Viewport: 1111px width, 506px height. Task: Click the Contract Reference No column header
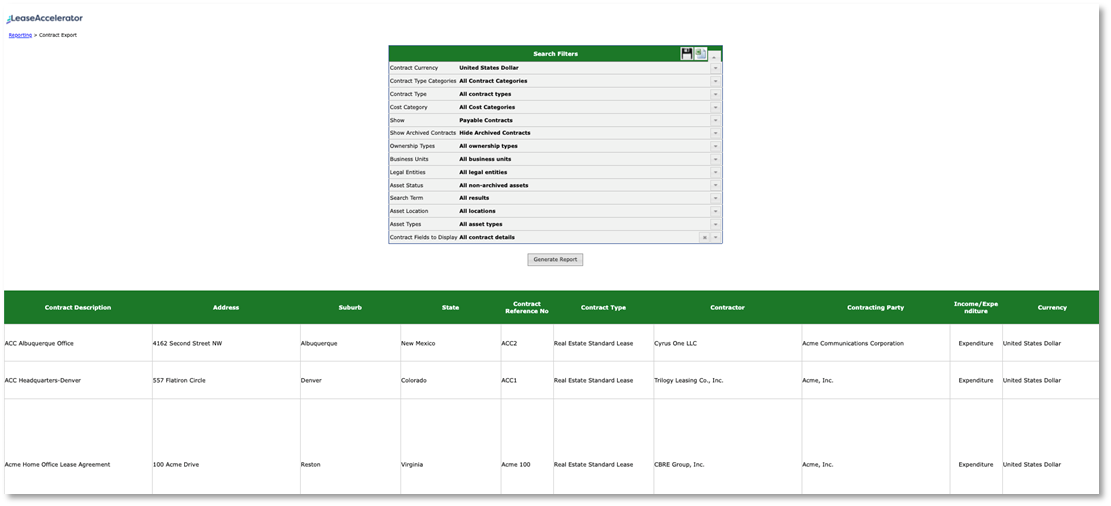(x=526, y=308)
